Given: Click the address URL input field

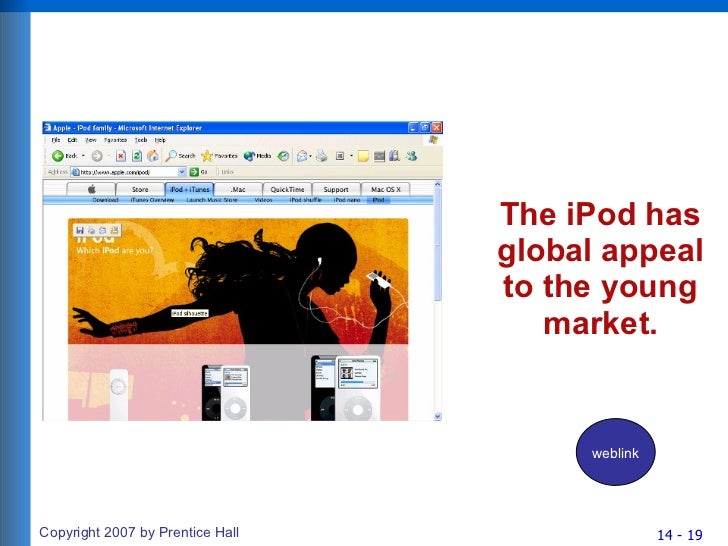Looking at the screenshot, I should (x=128, y=172).
